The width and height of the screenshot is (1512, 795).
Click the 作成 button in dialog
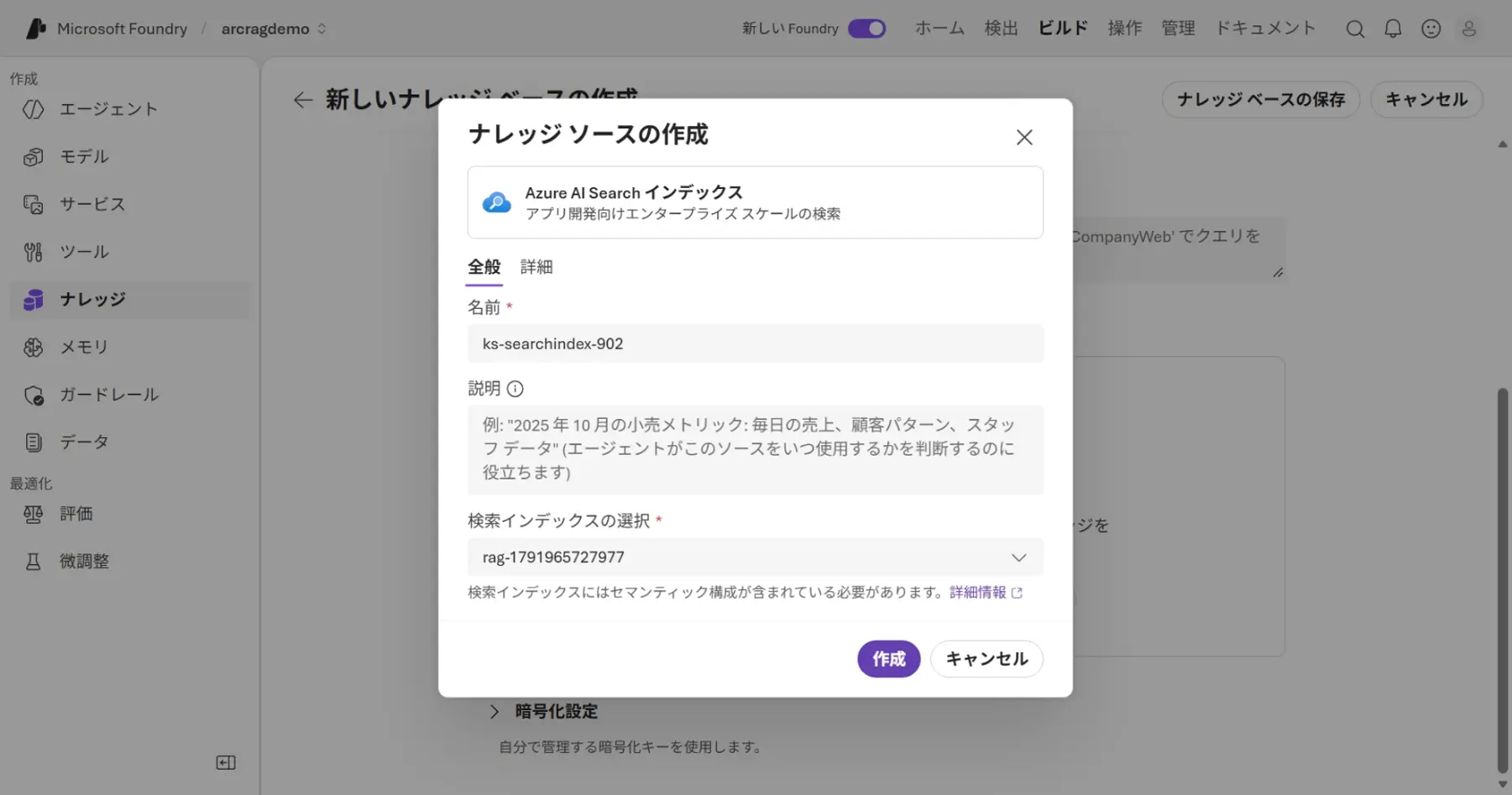click(x=889, y=659)
